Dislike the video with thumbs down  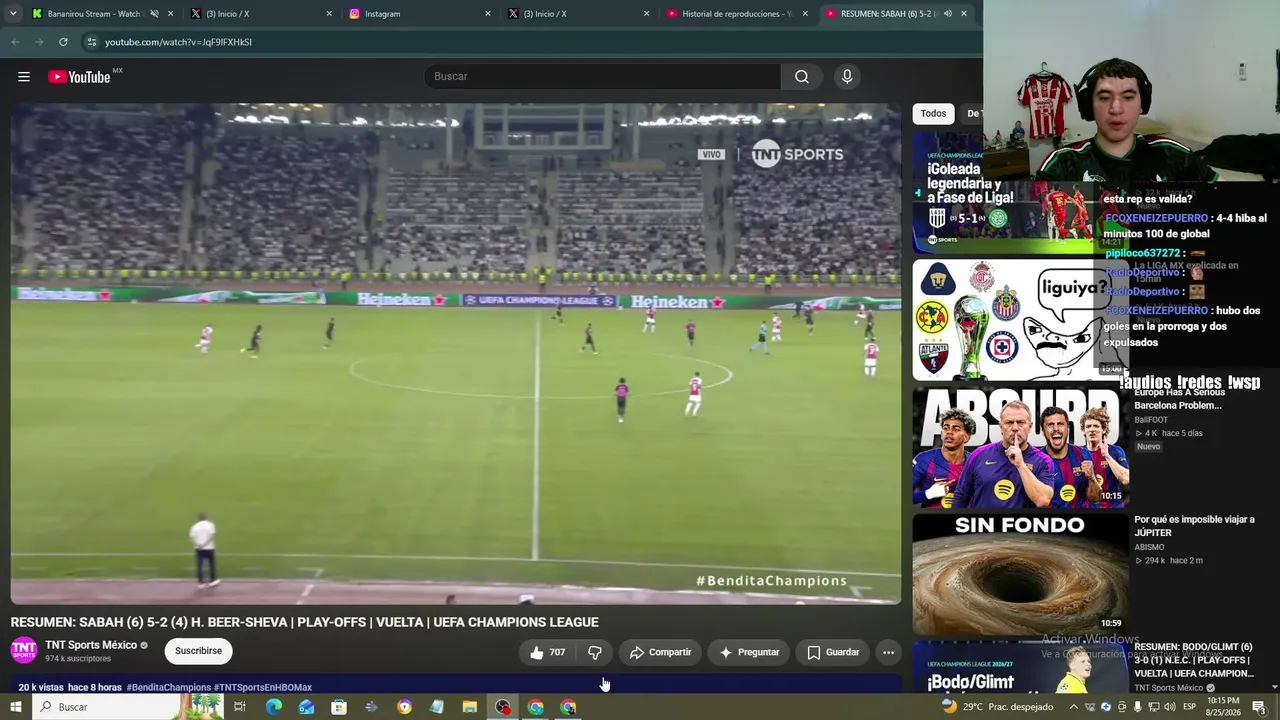click(595, 652)
